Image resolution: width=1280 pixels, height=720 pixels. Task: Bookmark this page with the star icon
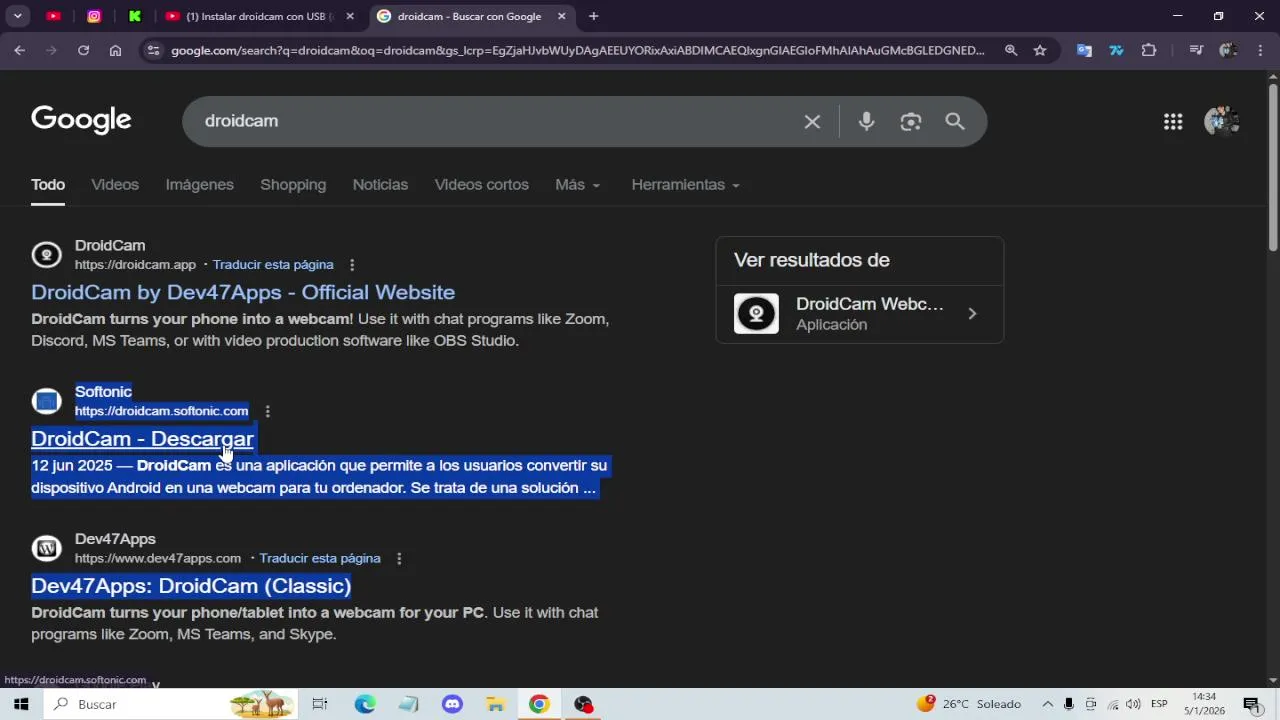pos(1040,50)
